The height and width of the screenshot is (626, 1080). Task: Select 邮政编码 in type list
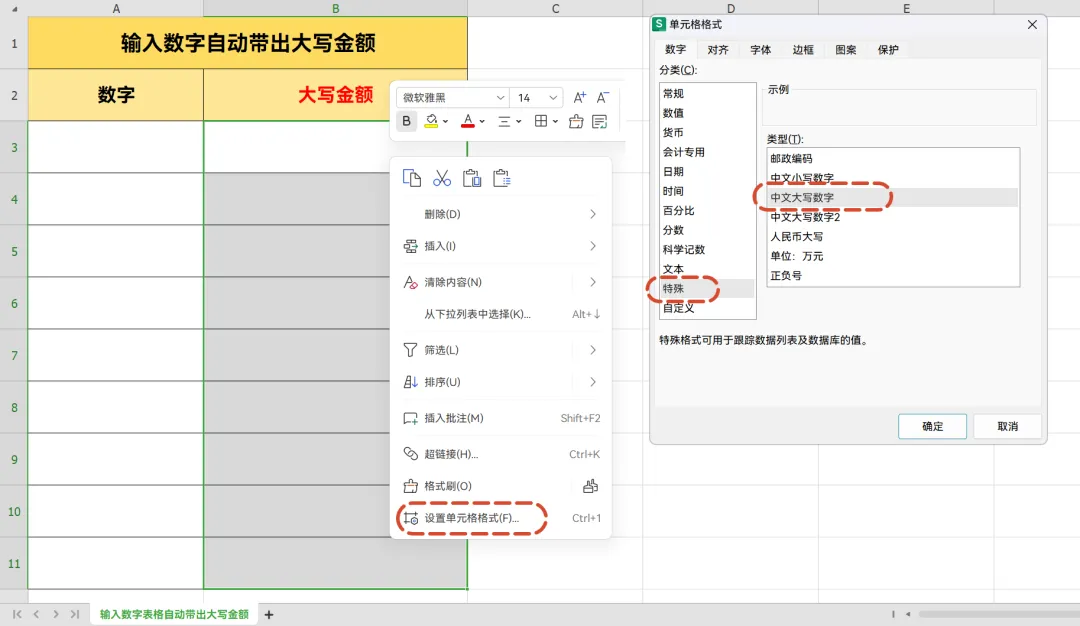click(x=893, y=158)
